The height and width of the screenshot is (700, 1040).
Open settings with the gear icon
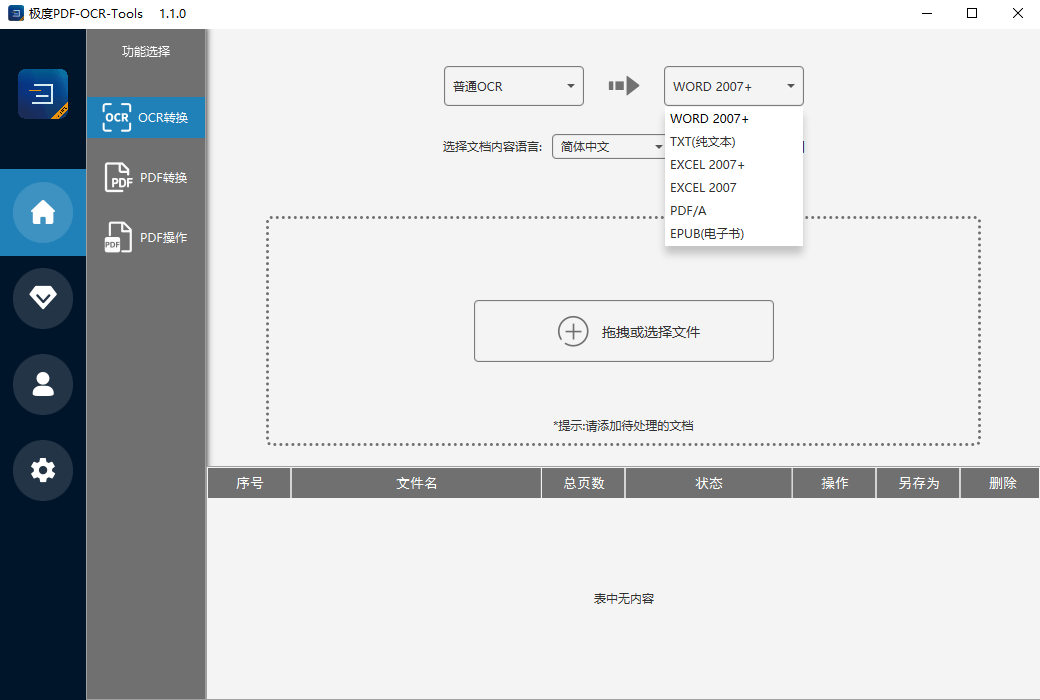tap(43, 470)
